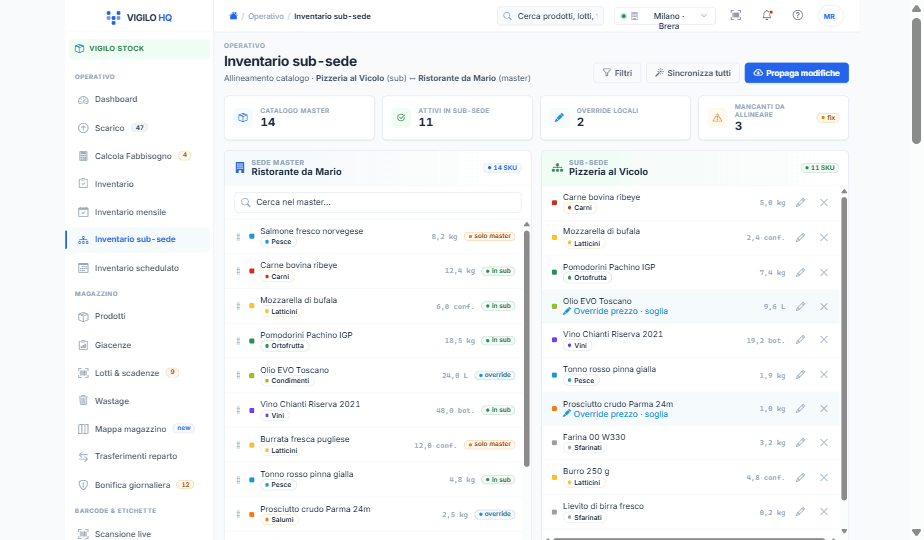Click drag handle of Burrata fresca pugliese

(238, 444)
